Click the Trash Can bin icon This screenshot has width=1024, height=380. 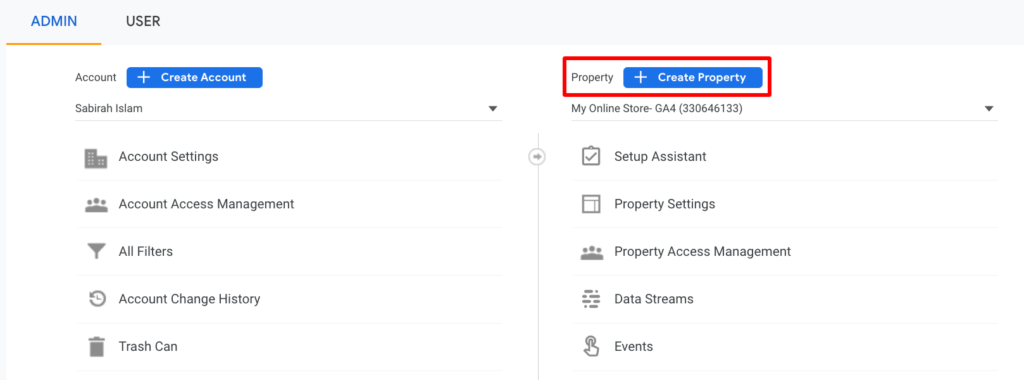[x=97, y=346]
